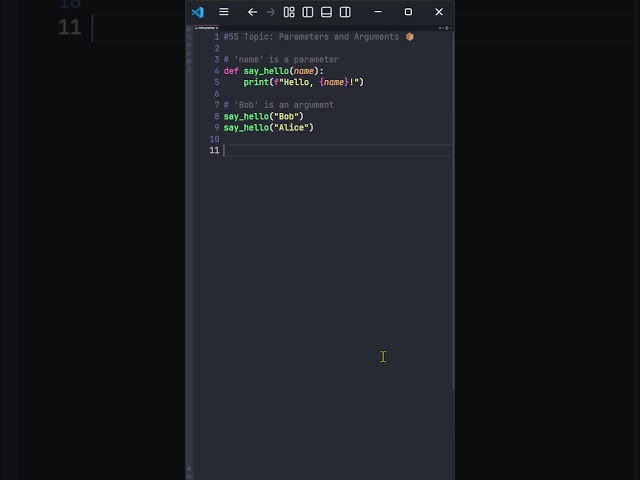This screenshot has height=480, width=640.
Task: Click line number 2 in the gutter
Action: 217,48
